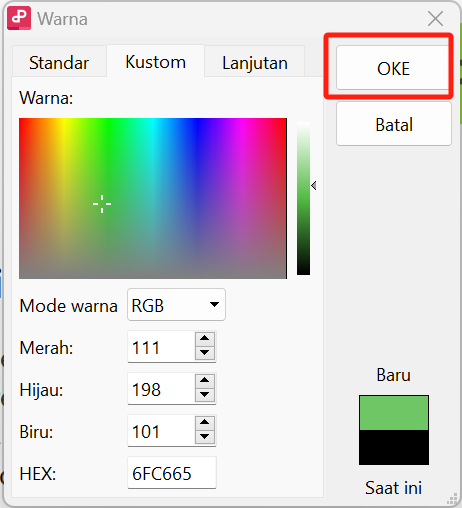Click the 'Warna:' label
Viewport: 462px width, 508px height.
(x=46, y=98)
